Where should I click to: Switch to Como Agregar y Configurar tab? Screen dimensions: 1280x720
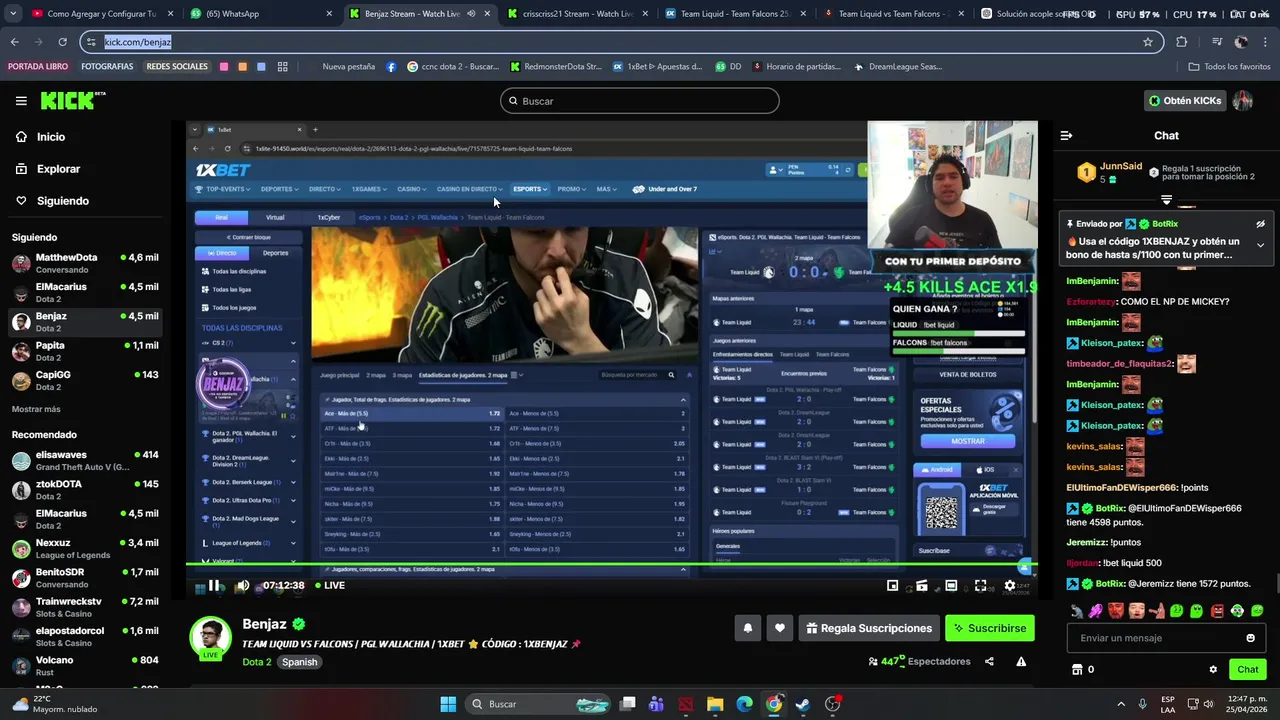coord(100,14)
